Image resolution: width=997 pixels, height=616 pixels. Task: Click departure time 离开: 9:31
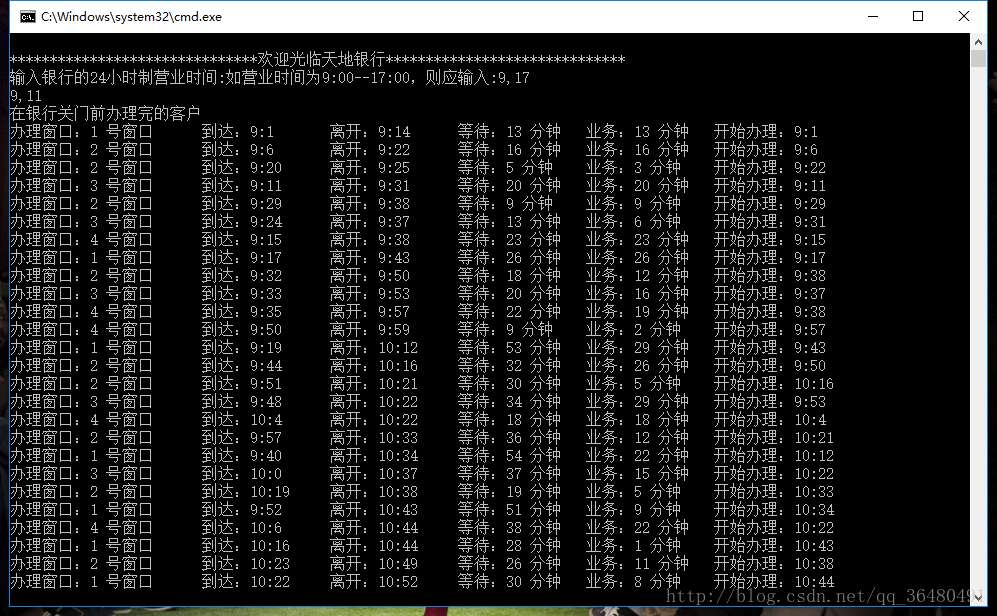[370, 186]
